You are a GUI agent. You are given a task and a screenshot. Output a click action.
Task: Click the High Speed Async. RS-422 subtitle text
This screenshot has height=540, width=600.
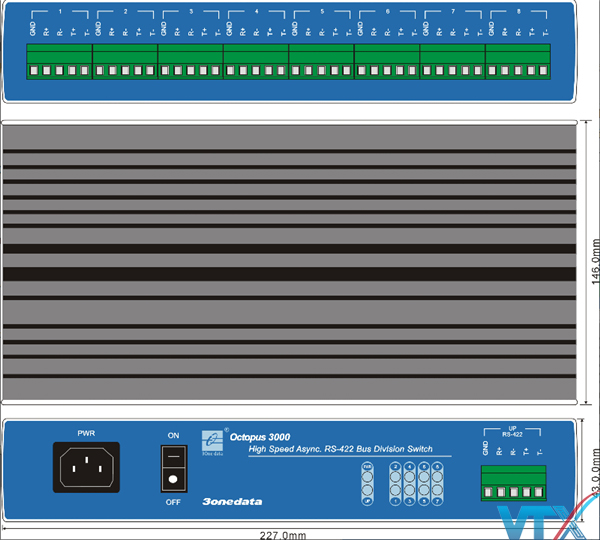340,451
